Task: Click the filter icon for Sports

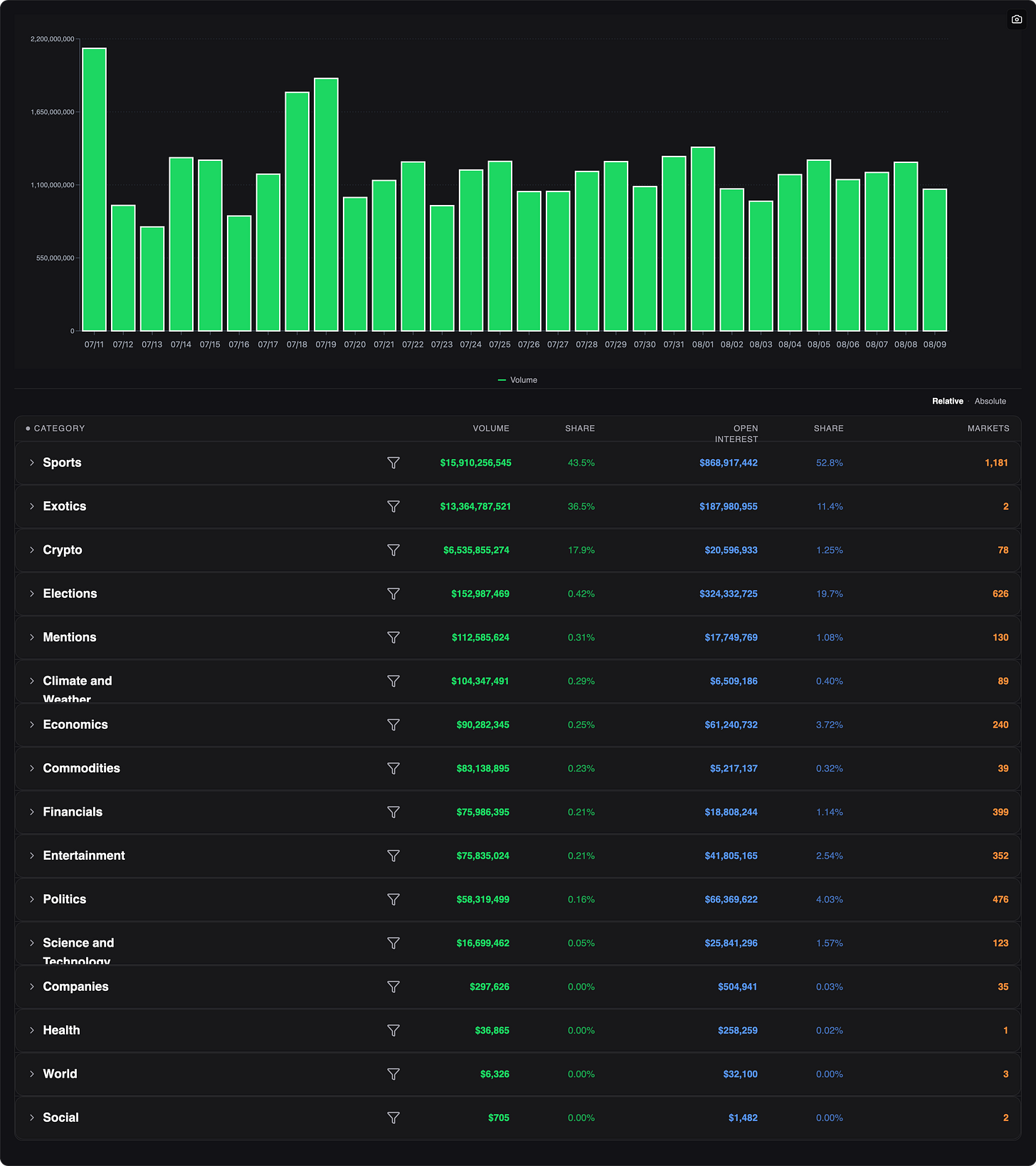Action: click(x=393, y=463)
